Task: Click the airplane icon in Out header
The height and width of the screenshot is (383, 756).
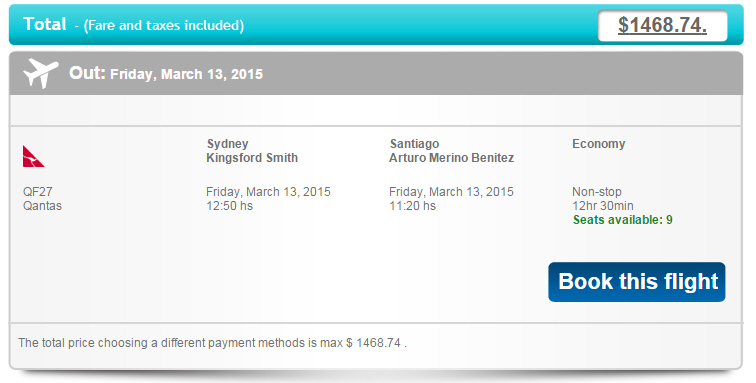Action: 41,73
